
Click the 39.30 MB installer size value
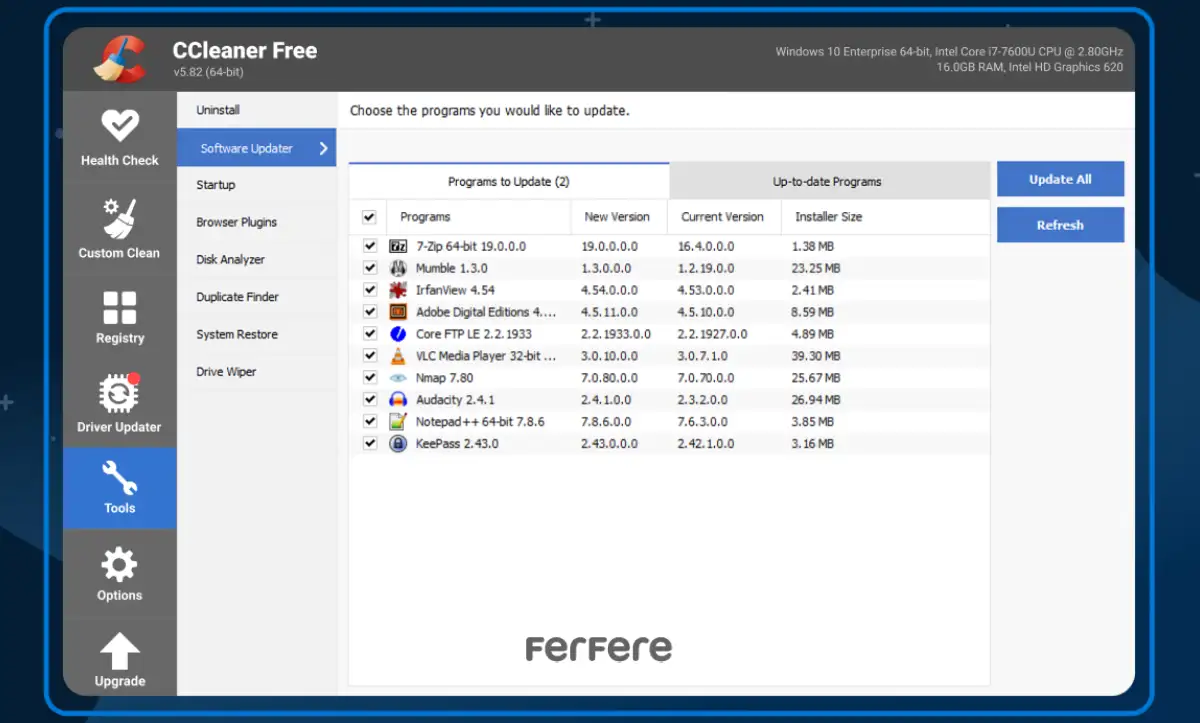[817, 356]
